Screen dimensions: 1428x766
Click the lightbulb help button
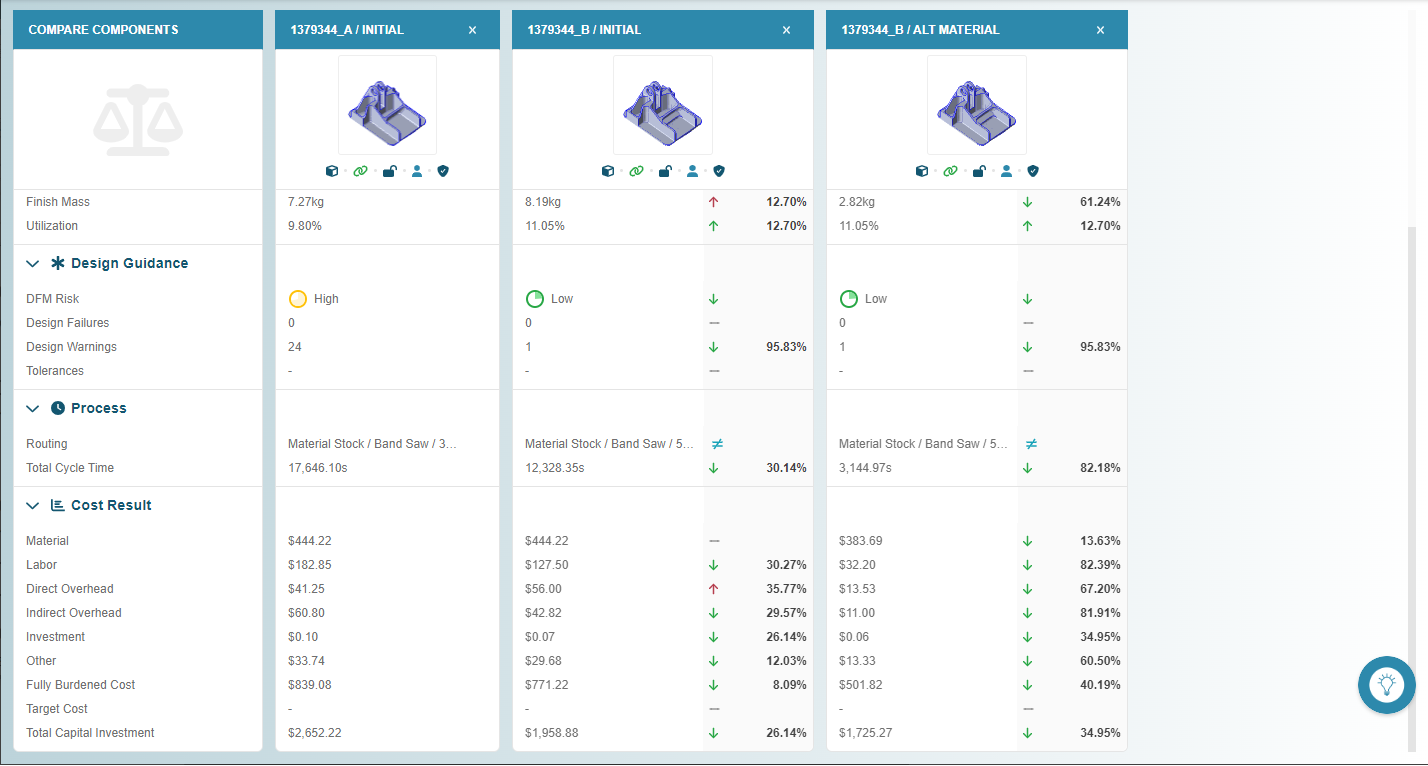pyautogui.click(x=1386, y=685)
